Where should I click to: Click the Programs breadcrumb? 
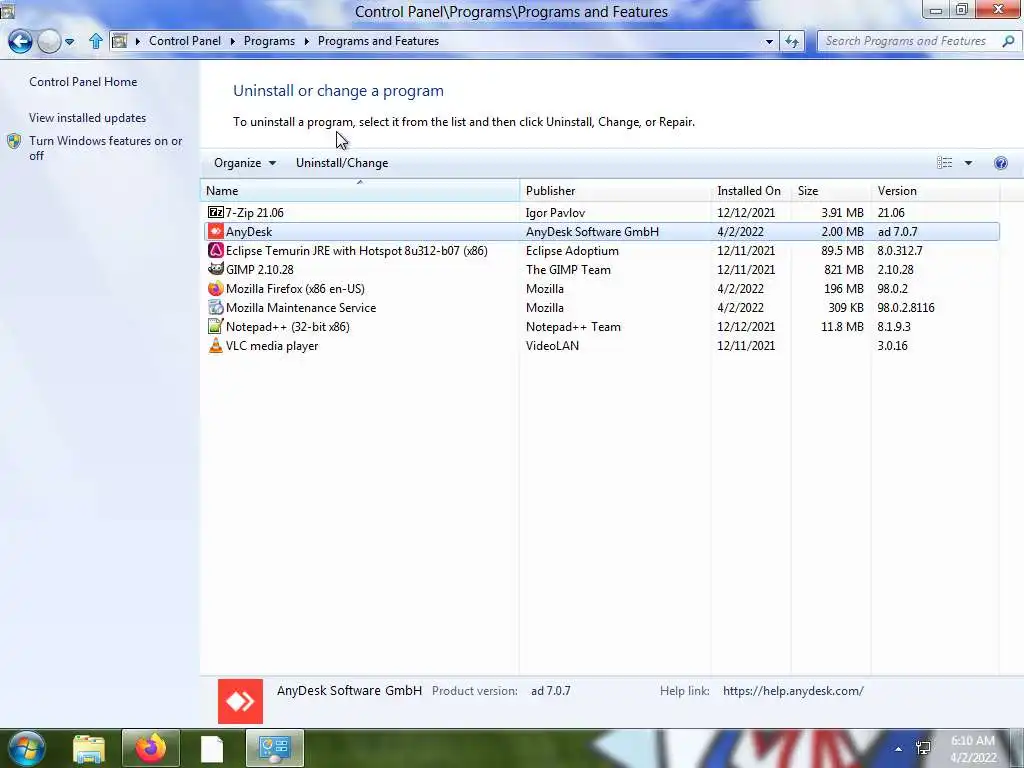coord(269,40)
